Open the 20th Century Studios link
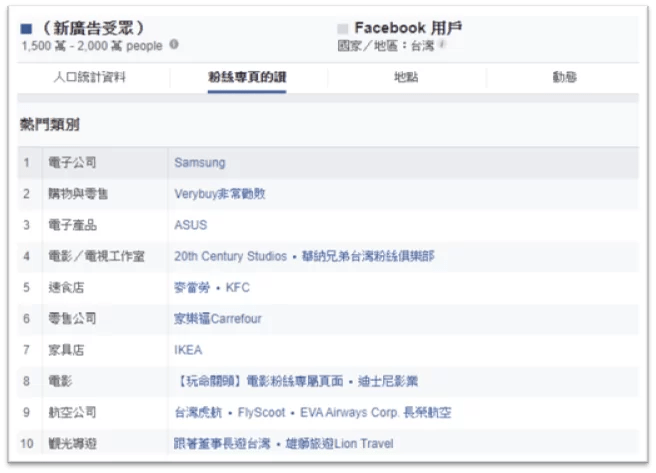Viewport: 656px width, 473px height. tap(231, 256)
